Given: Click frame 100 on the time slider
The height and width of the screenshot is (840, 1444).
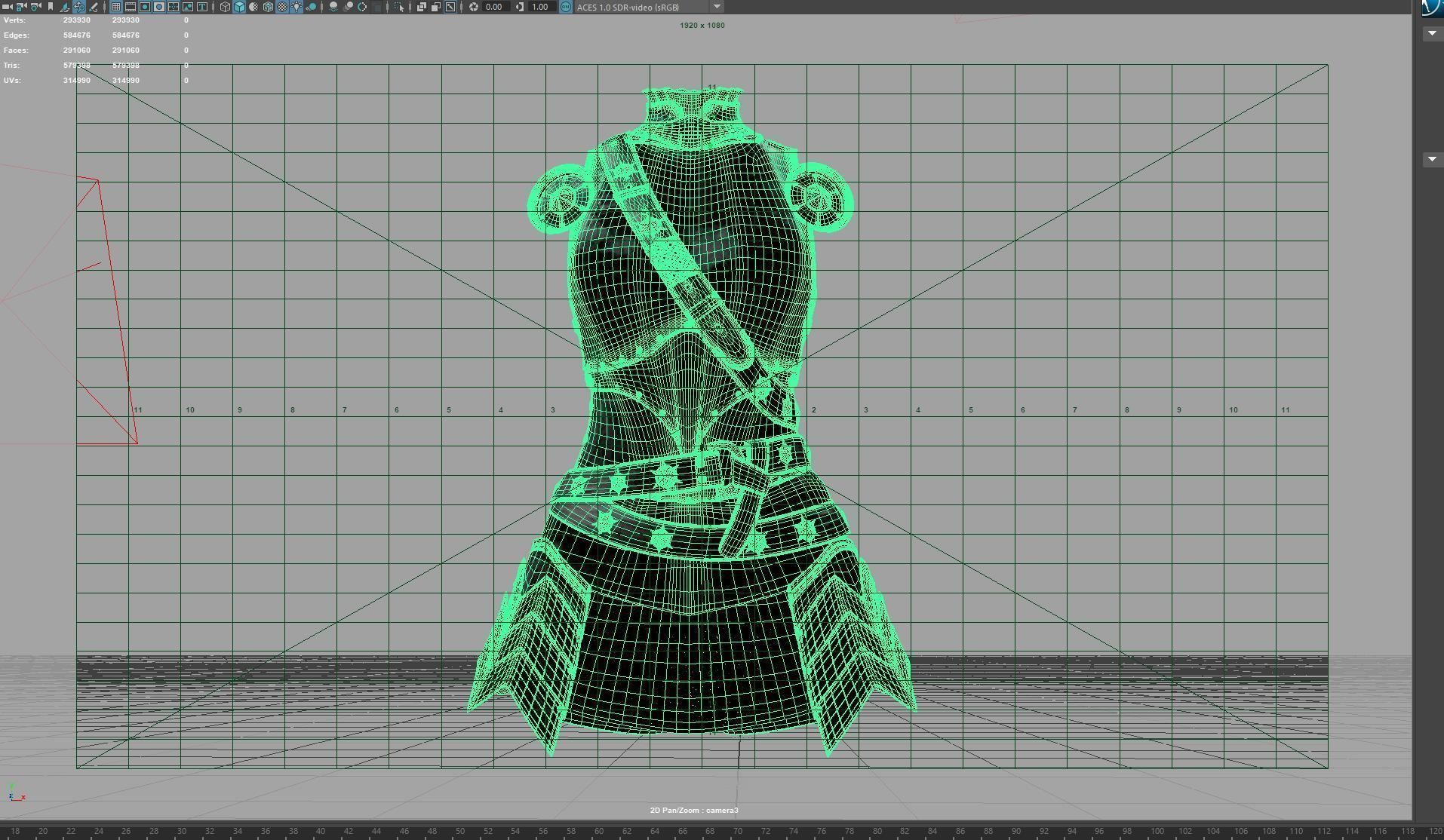Looking at the screenshot, I should pos(1157,831).
